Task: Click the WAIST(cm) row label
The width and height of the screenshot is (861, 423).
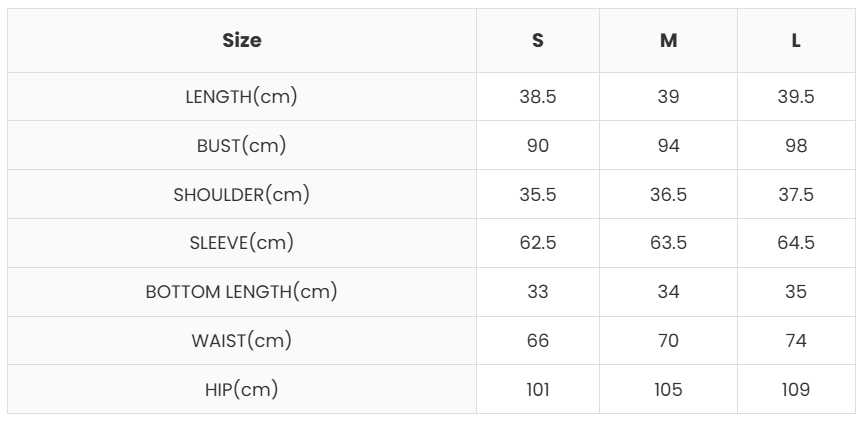Action: click(x=242, y=341)
